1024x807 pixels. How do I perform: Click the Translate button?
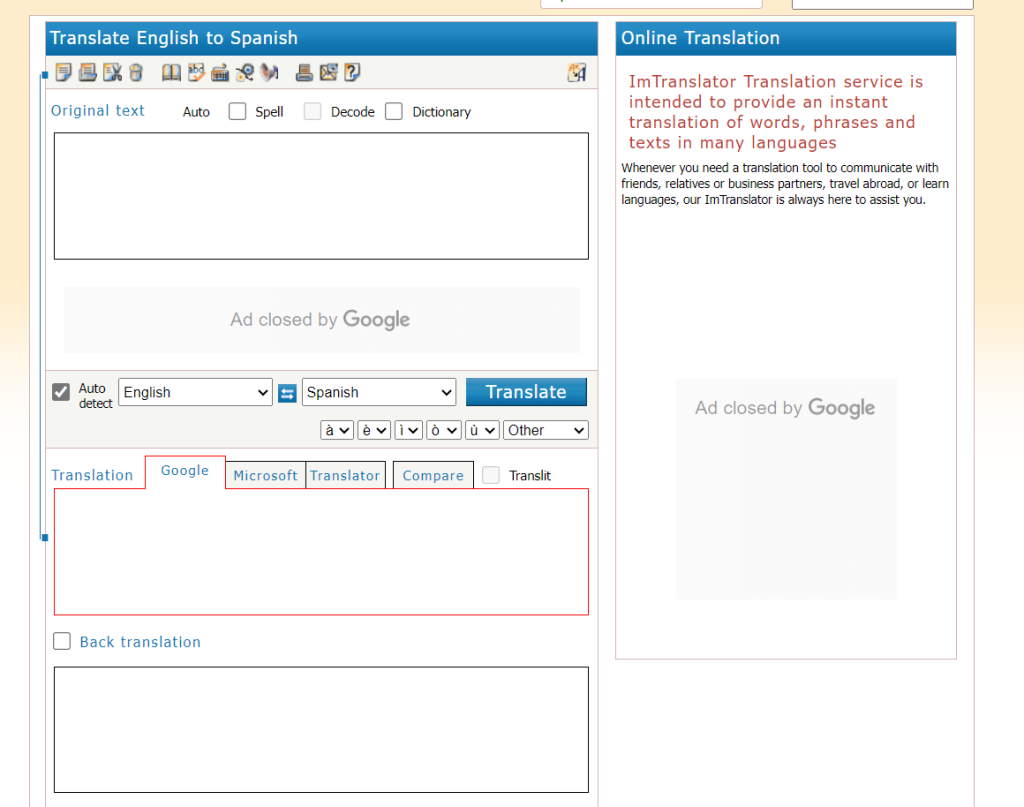tap(526, 392)
